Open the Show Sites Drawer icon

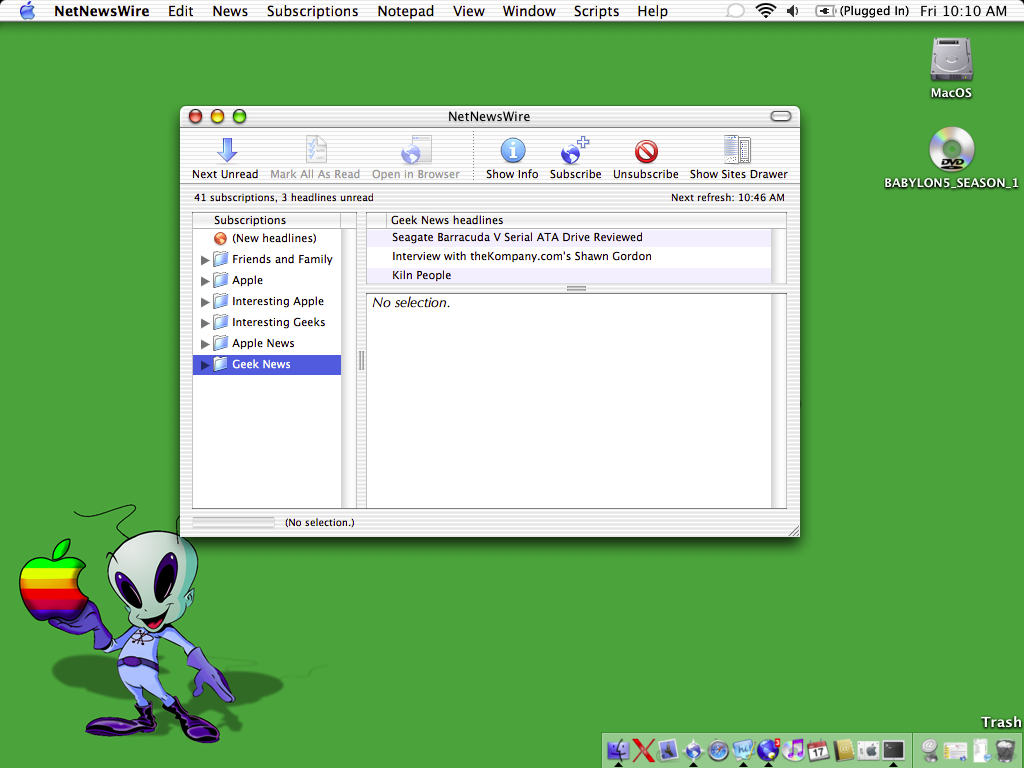click(x=738, y=151)
